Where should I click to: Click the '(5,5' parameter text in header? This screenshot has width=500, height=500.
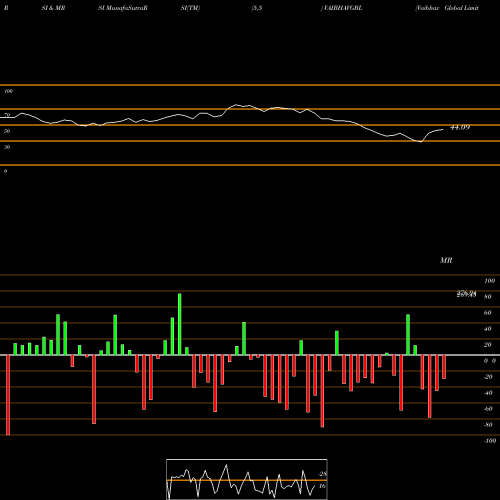tap(257, 8)
